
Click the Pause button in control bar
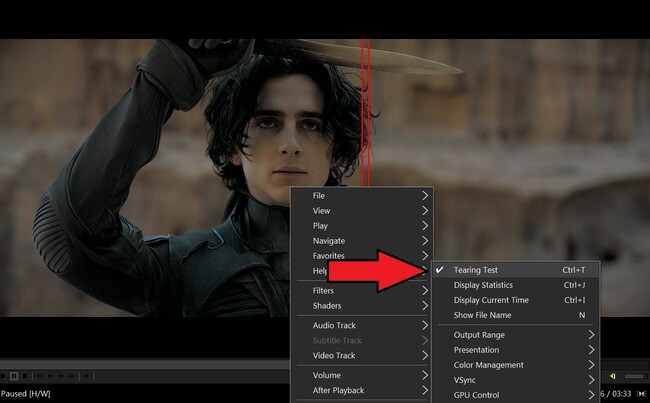[x=15, y=376]
